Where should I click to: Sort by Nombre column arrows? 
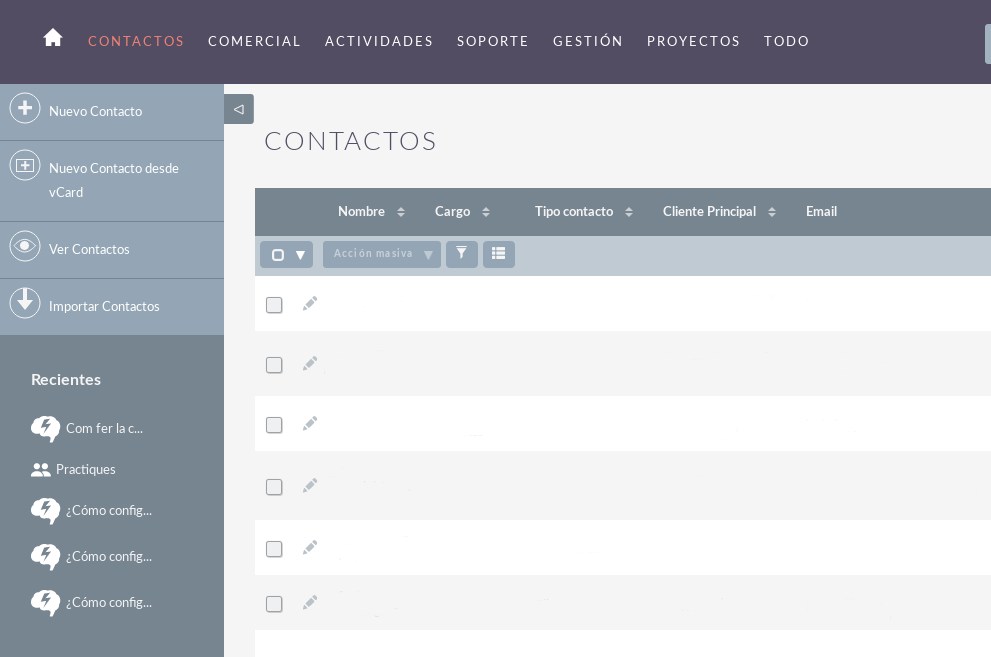[401, 212]
